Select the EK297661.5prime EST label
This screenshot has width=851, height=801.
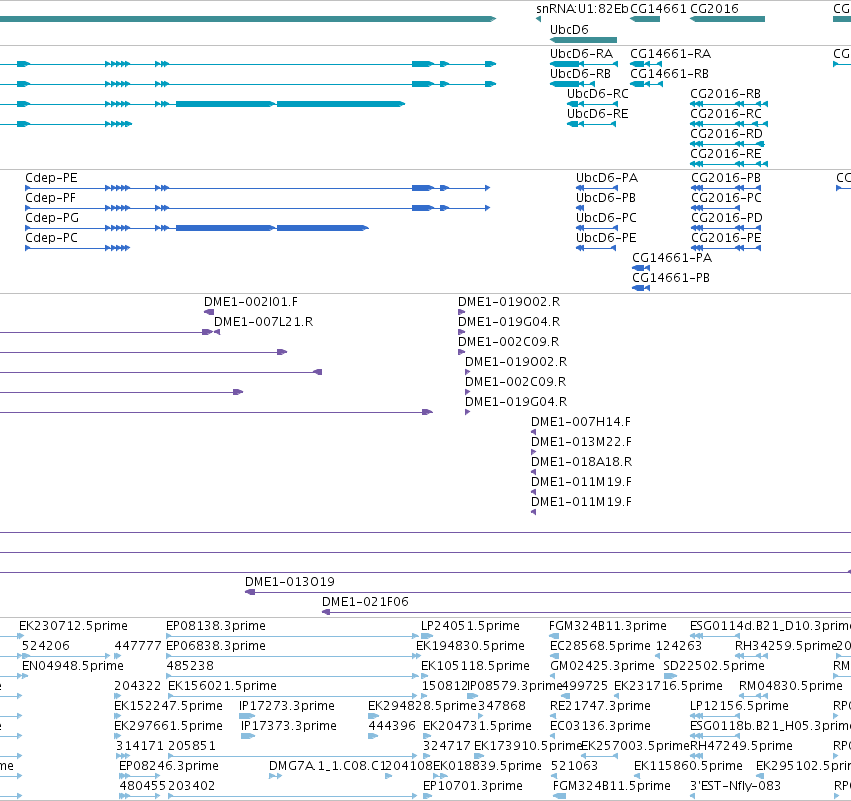tap(168, 727)
